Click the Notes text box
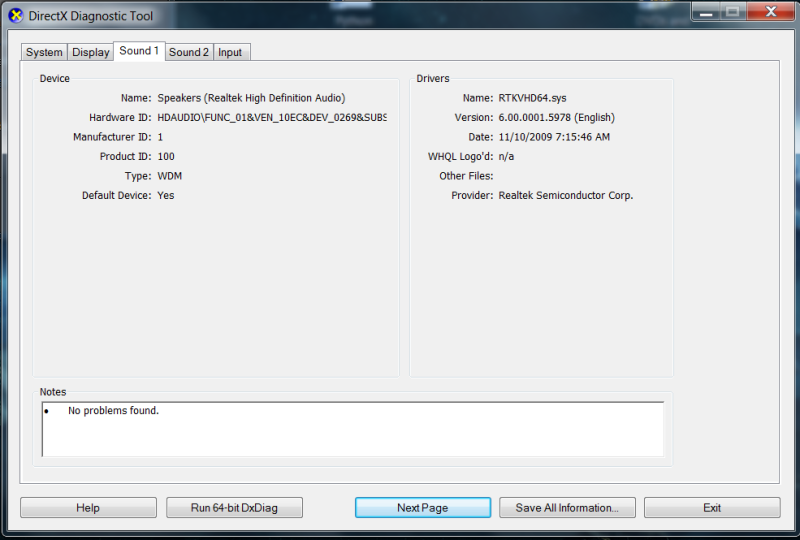The width and height of the screenshot is (800, 540). (x=353, y=429)
